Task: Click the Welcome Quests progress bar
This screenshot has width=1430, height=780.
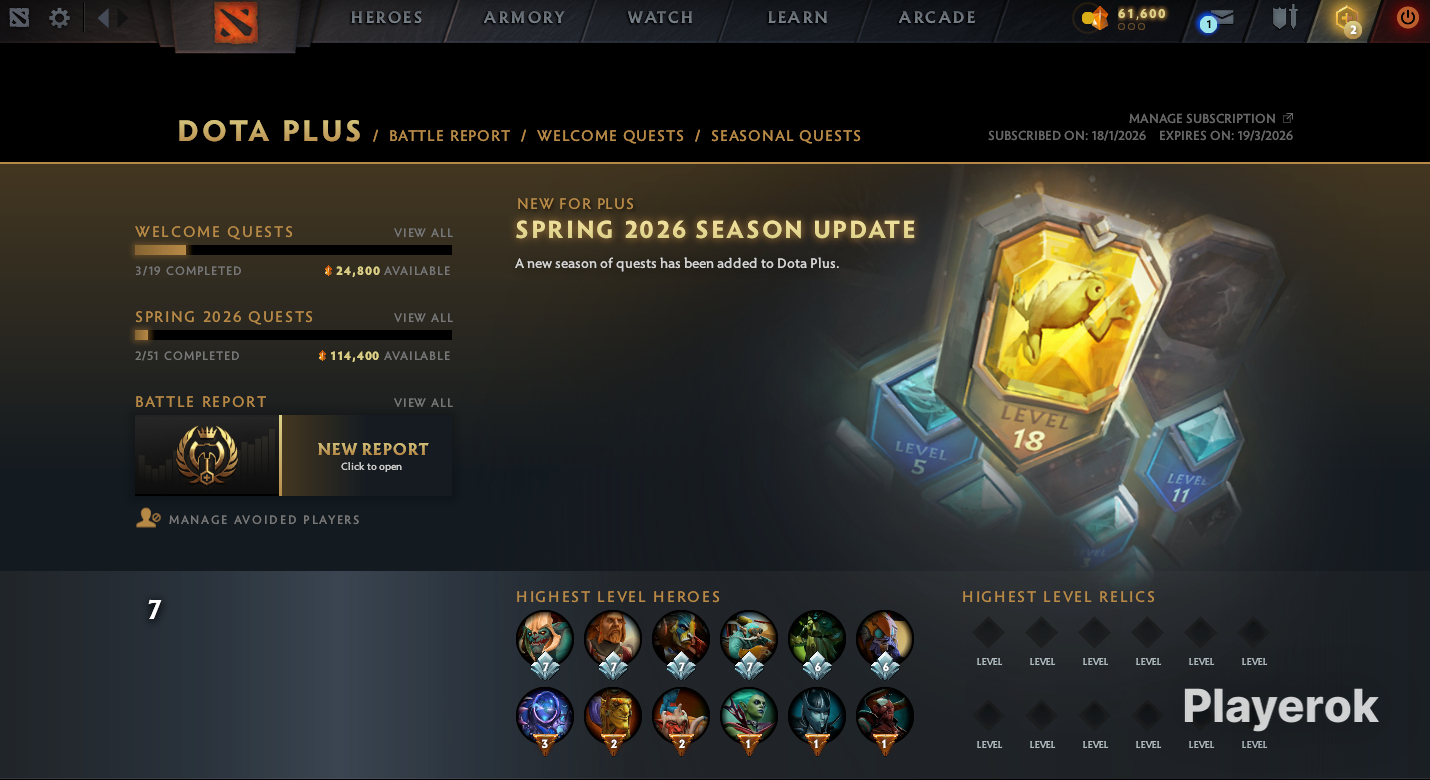Action: [x=293, y=250]
